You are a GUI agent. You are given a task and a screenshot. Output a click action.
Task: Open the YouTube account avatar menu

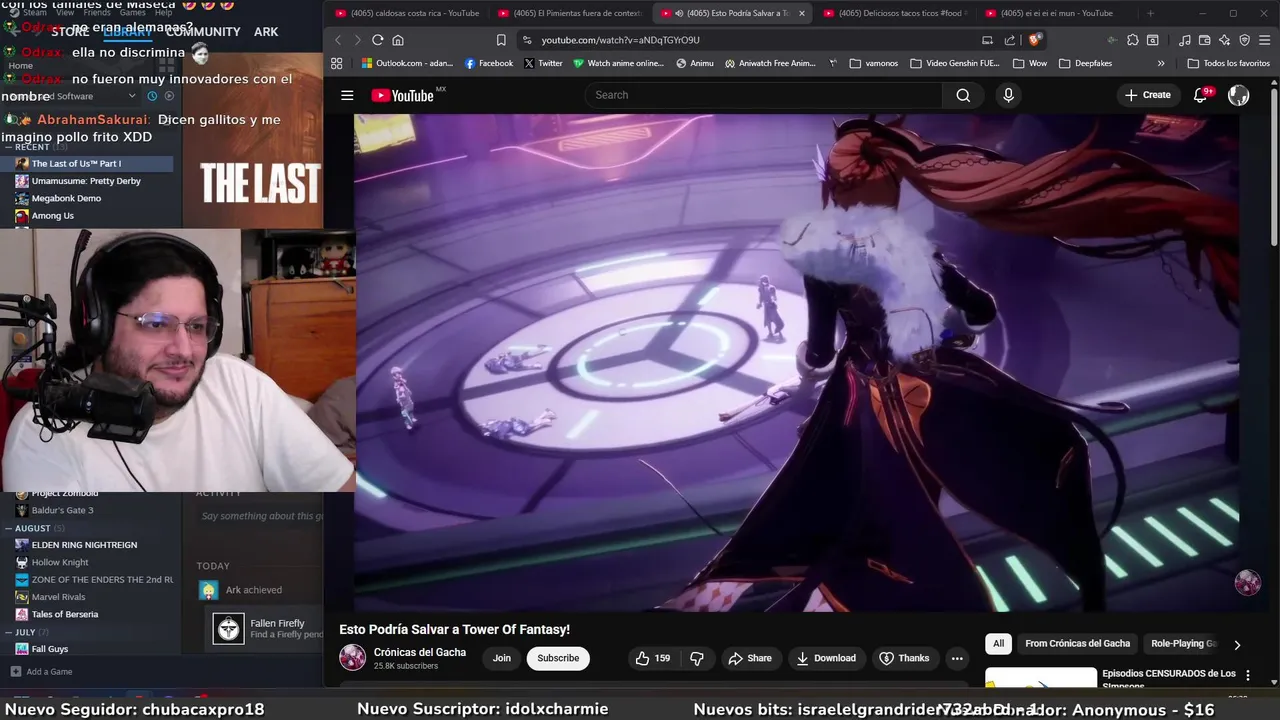1239,95
